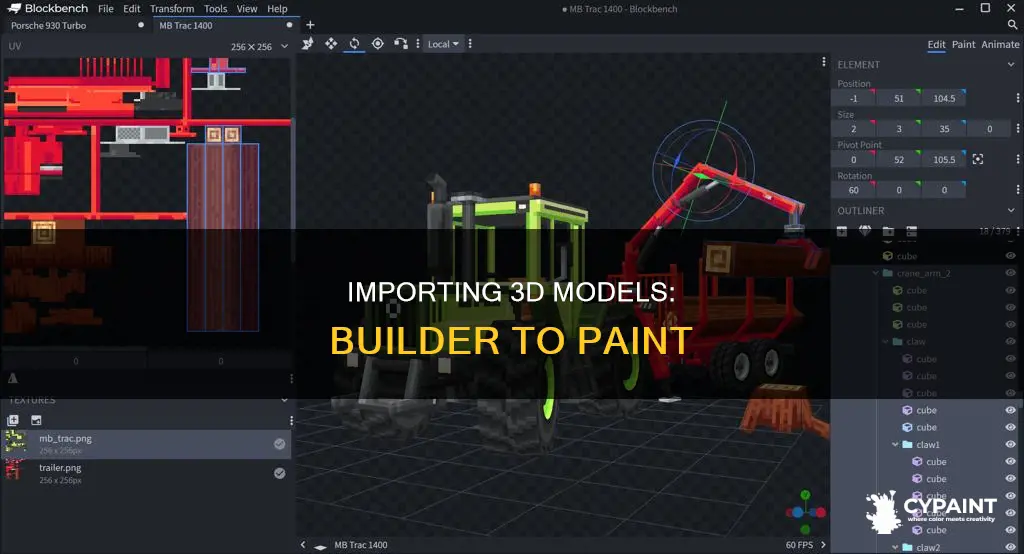The height and width of the screenshot is (554, 1024).
Task: Select the trailer.png texture
Action: click(x=147, y=473)
